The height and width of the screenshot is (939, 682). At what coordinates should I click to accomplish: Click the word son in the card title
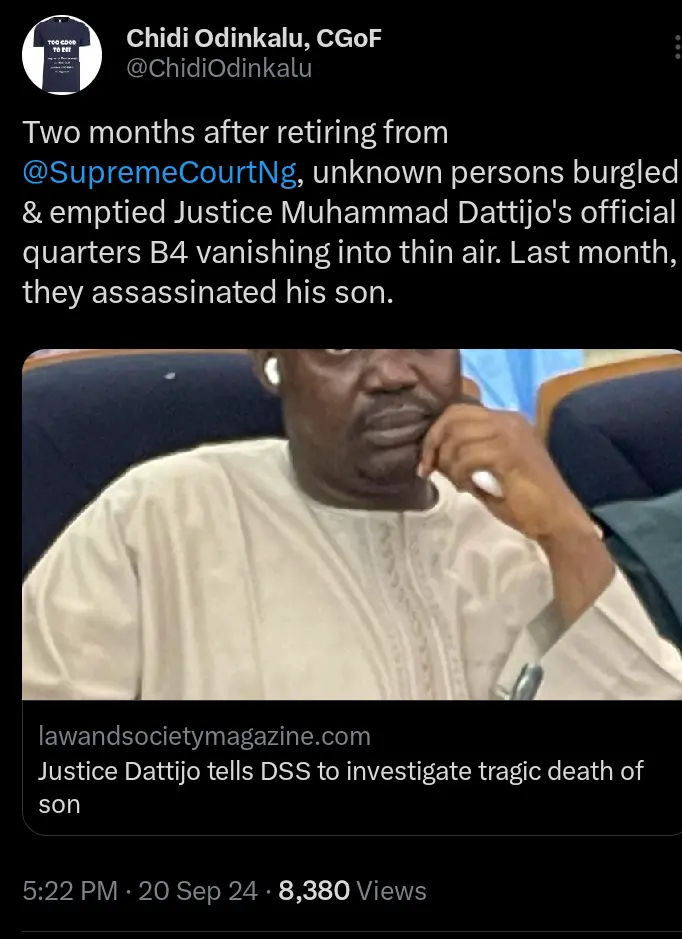(59, 805)
